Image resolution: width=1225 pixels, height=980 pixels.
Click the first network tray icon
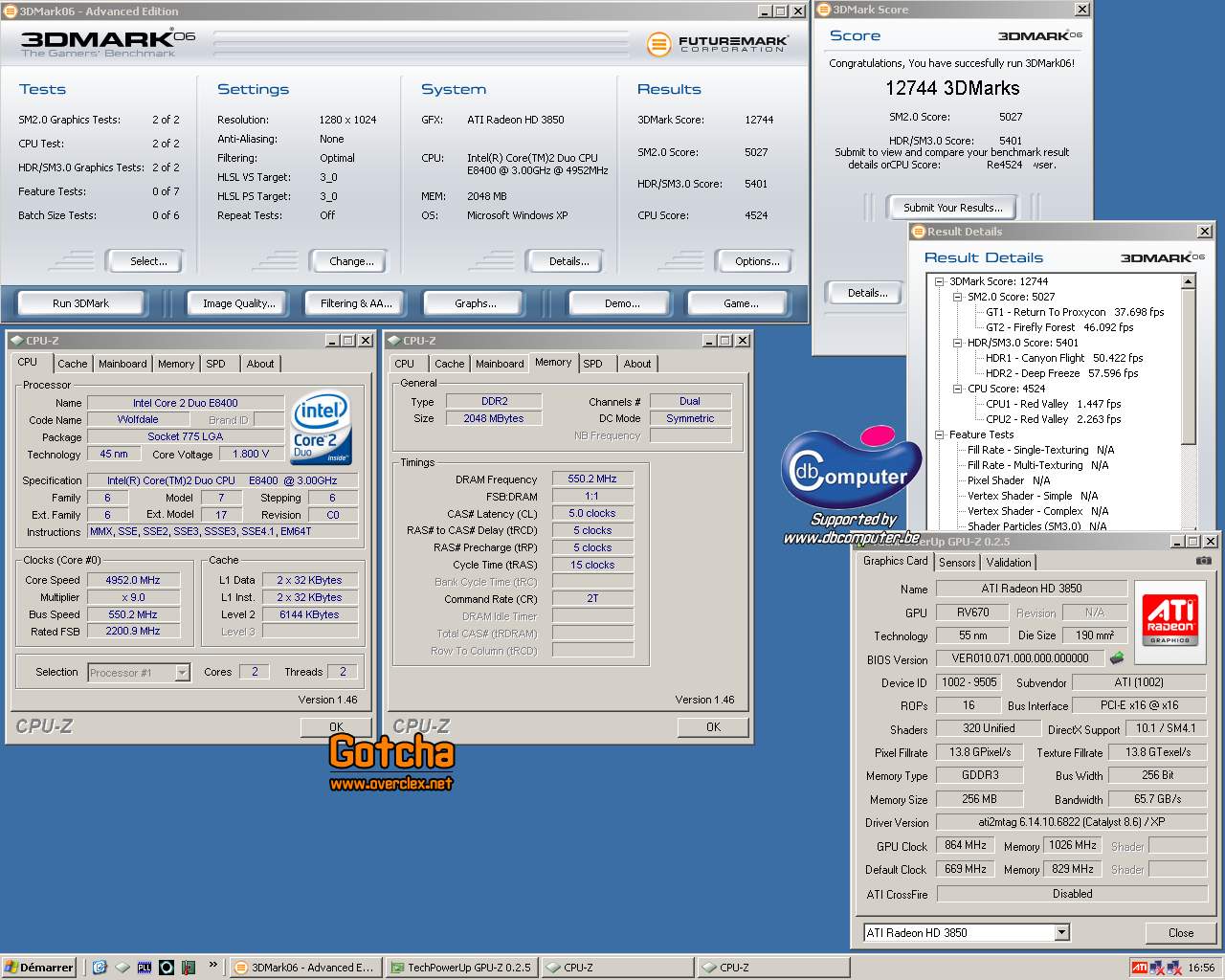coord(1156,968)
